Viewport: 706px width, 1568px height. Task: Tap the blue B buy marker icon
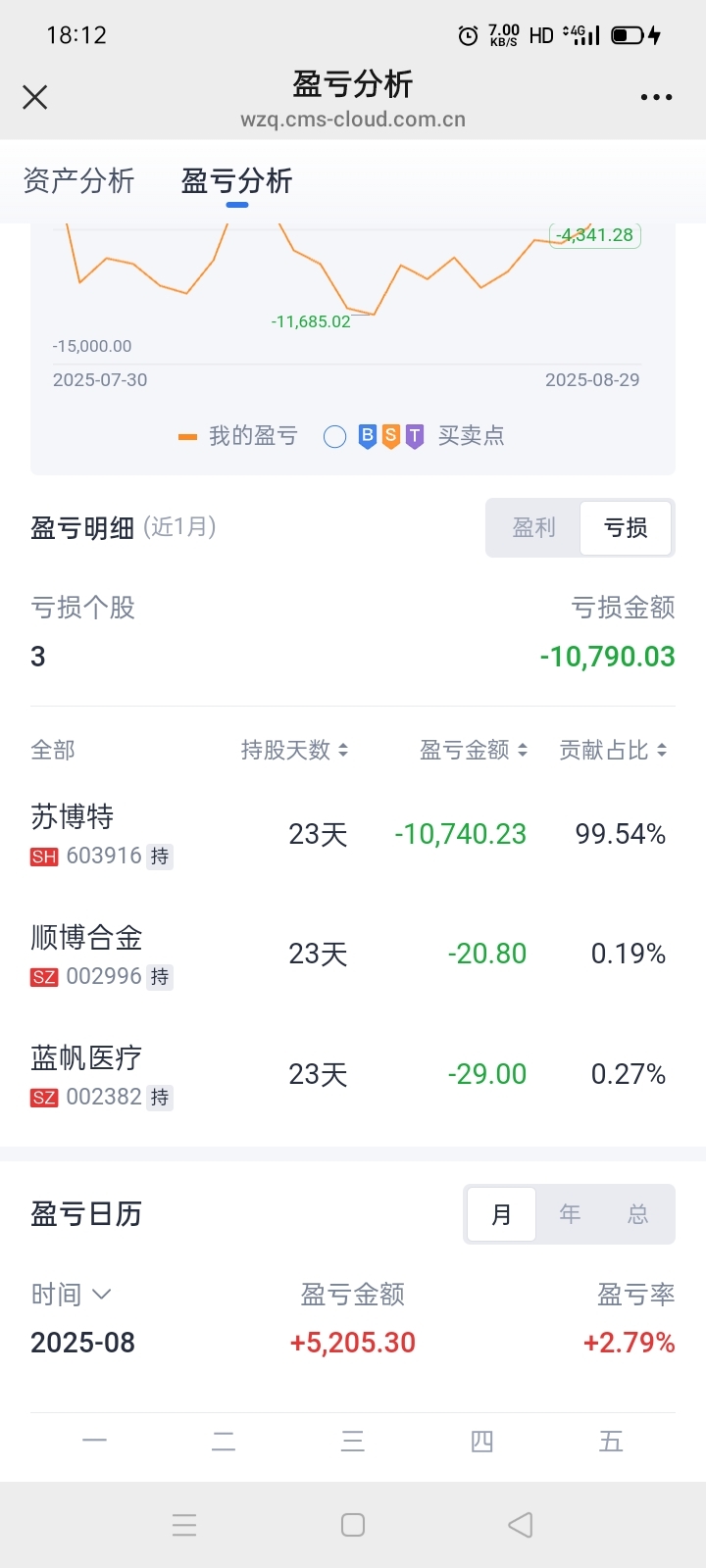coord(367,436)
